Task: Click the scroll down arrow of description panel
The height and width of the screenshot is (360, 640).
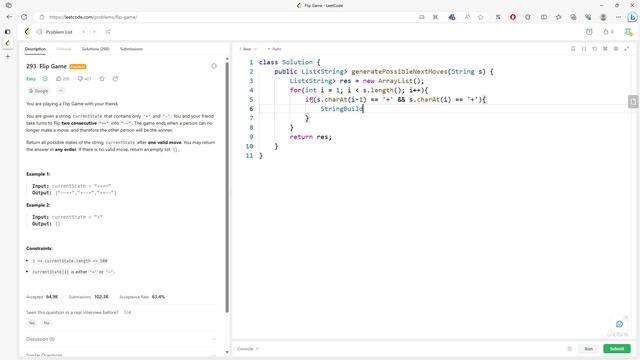Action: (227, 353)
